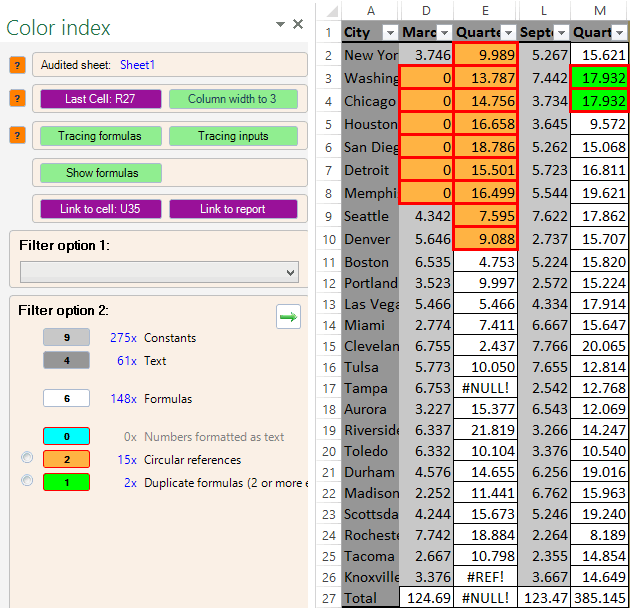Click the #REF! cell in Knoxville row

485,577
